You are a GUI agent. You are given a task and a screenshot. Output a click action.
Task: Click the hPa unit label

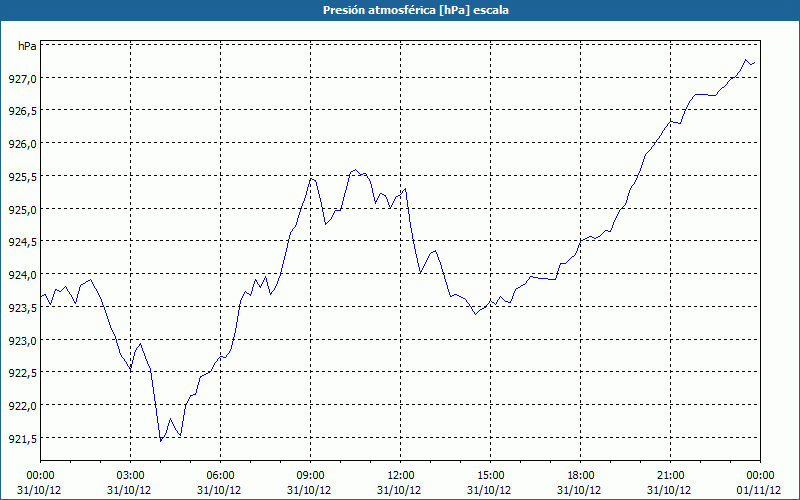(27, 46)
